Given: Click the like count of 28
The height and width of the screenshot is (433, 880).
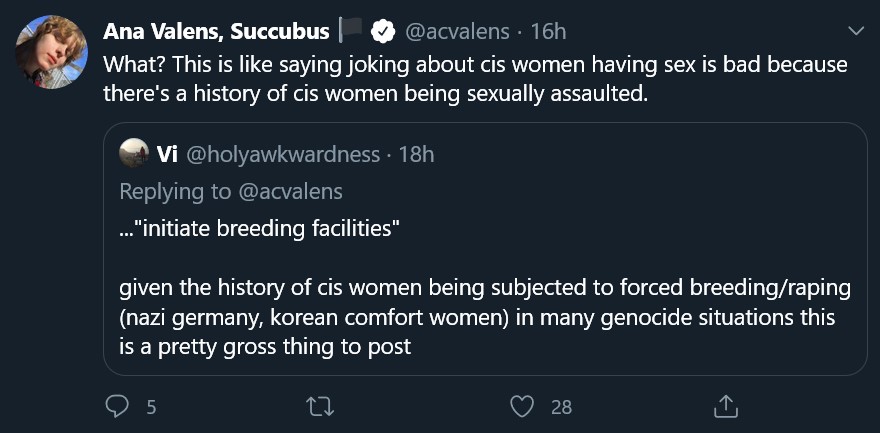Looking at the screenshot, I should pos(560,406).
